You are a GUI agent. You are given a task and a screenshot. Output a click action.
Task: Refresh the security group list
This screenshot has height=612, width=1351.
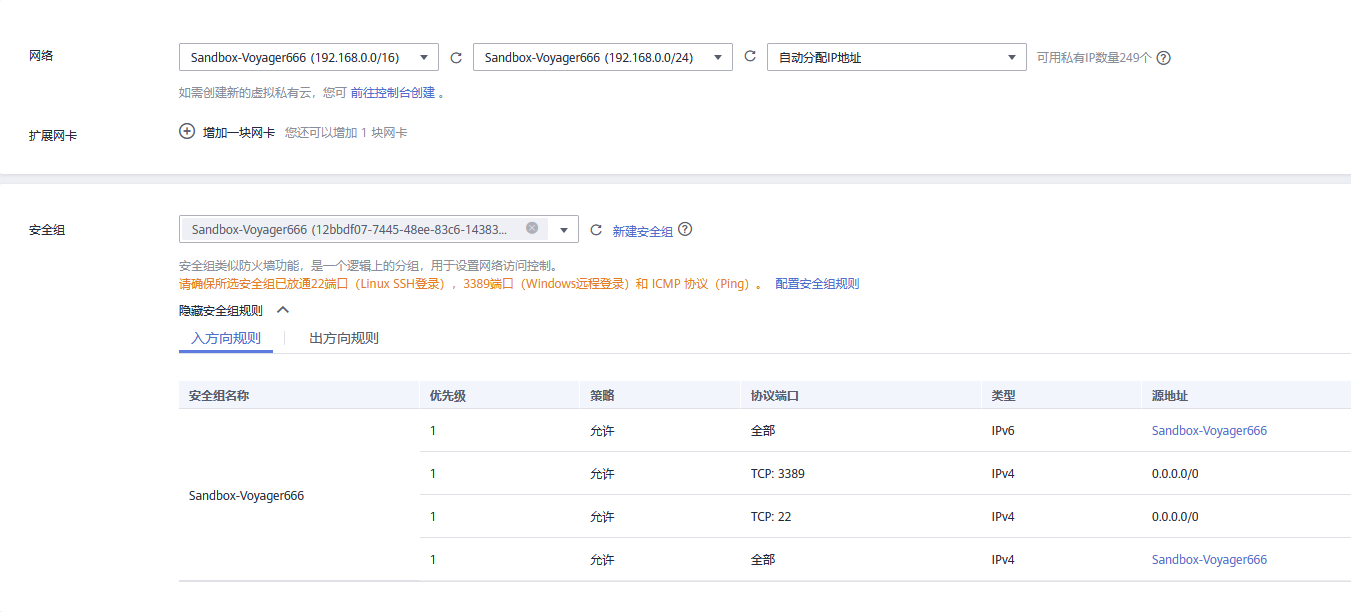click(596, 230)
